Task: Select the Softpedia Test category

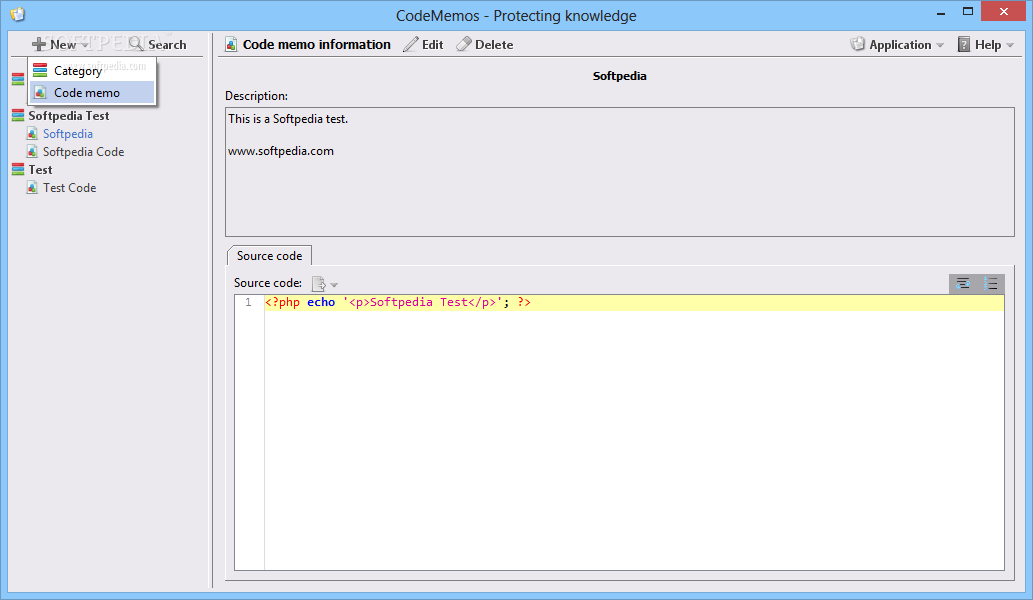Action: click(x=69, y=116)
